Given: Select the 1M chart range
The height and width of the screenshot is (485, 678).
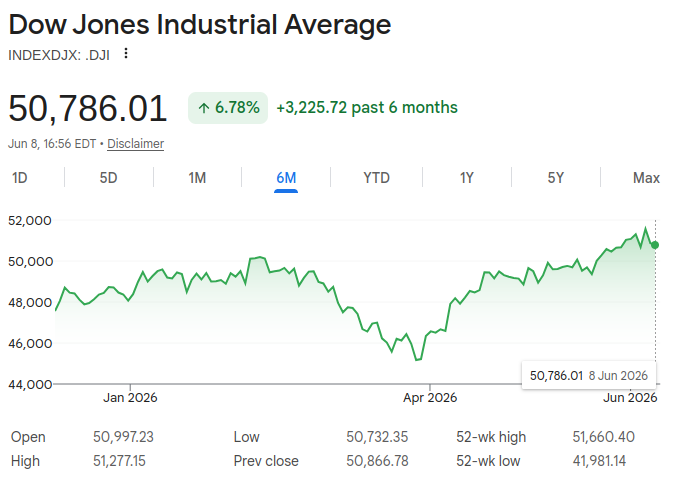Looking at the screenshot, I should 197,178.
